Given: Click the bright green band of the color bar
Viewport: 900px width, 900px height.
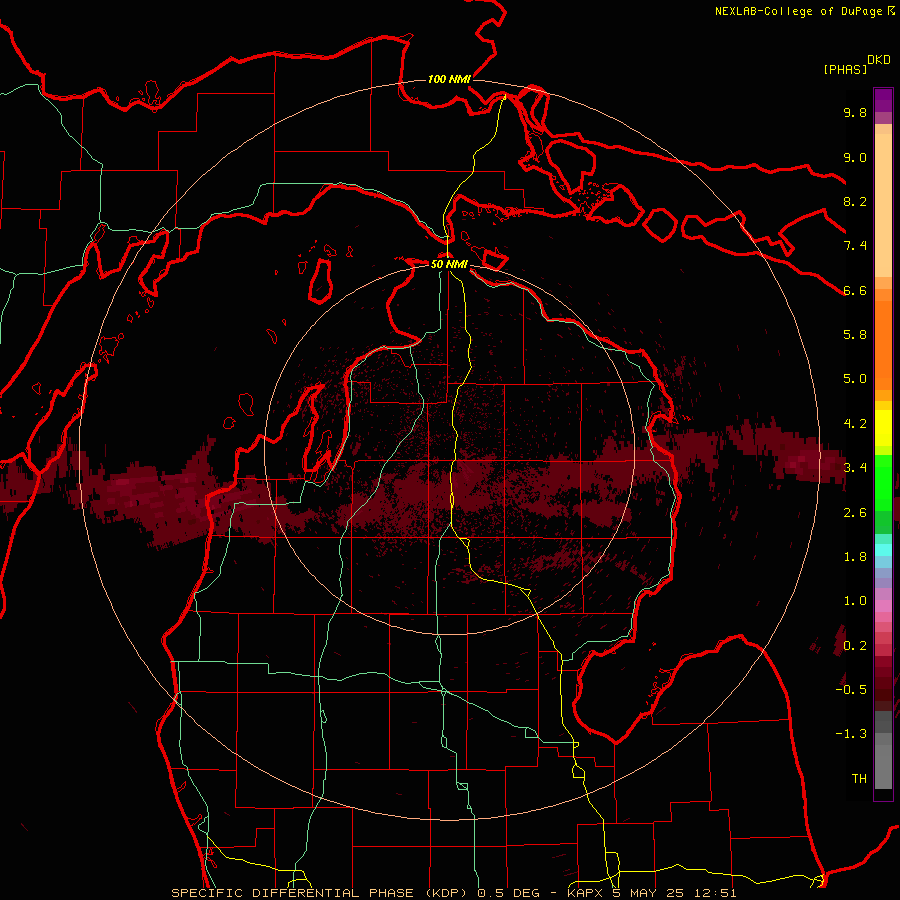Looking at the screenshot, I should (x=883, y=482).
